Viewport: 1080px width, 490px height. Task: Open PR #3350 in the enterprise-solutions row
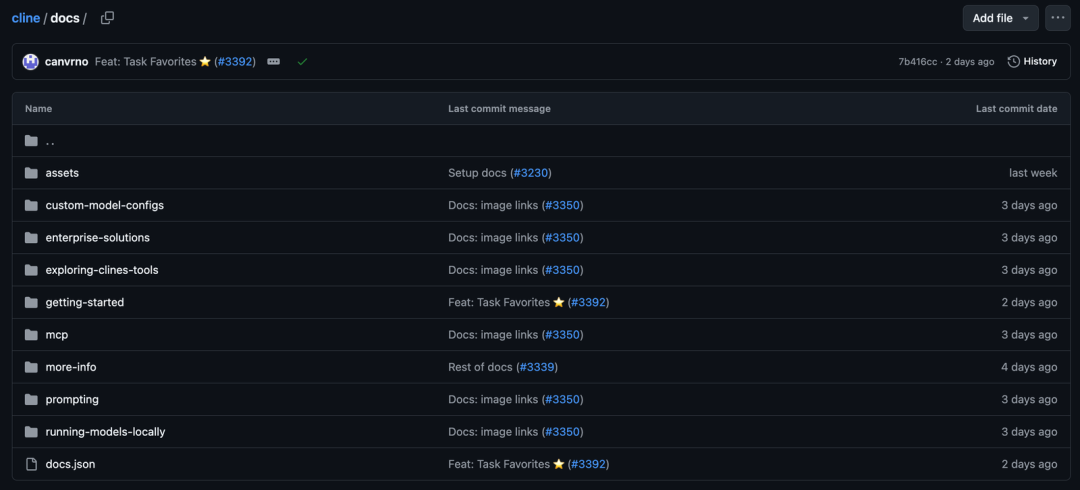[x=562, y=238]
